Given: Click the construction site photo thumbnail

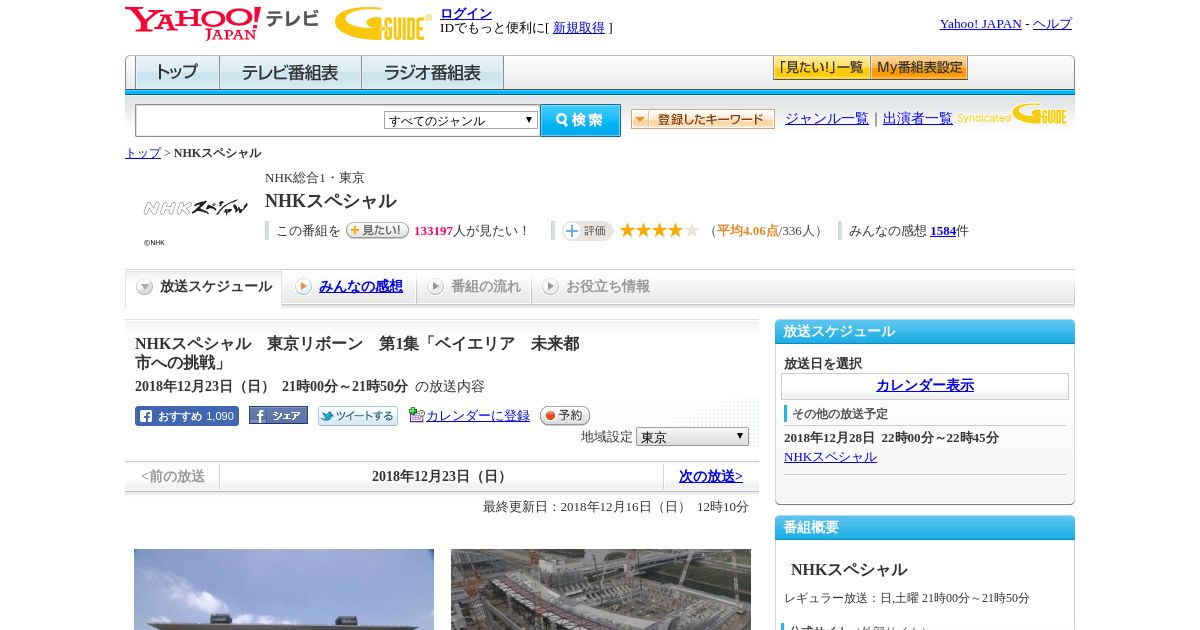Looking at the screenshot, I should pyautogui.click(x=601, y=589).
